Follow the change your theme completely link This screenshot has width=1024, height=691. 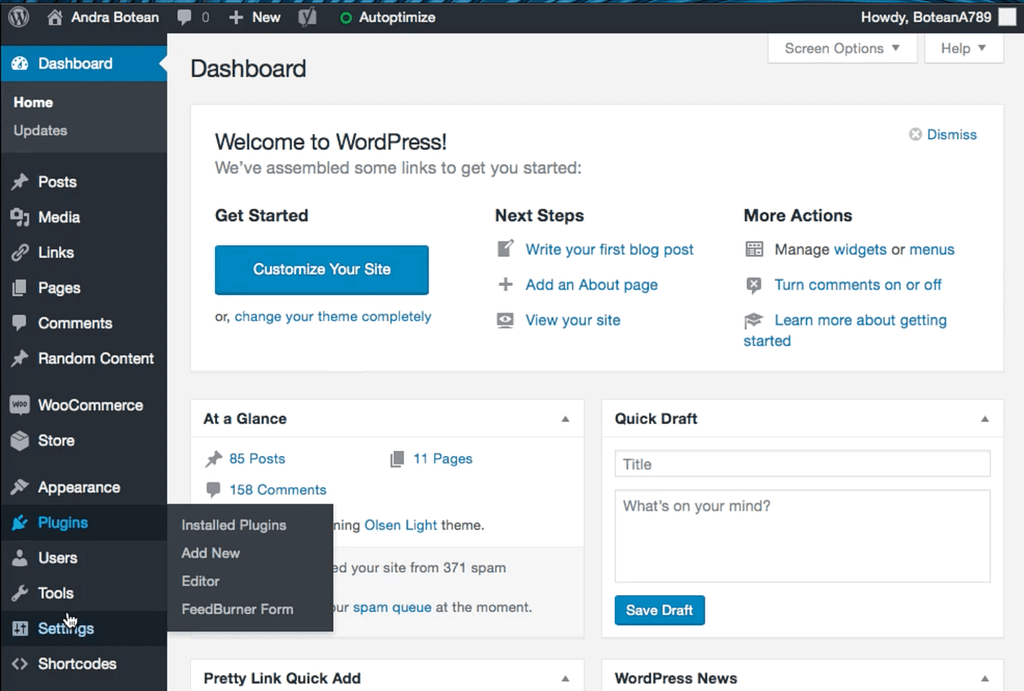pyautogui.click(x=333, y=317)
